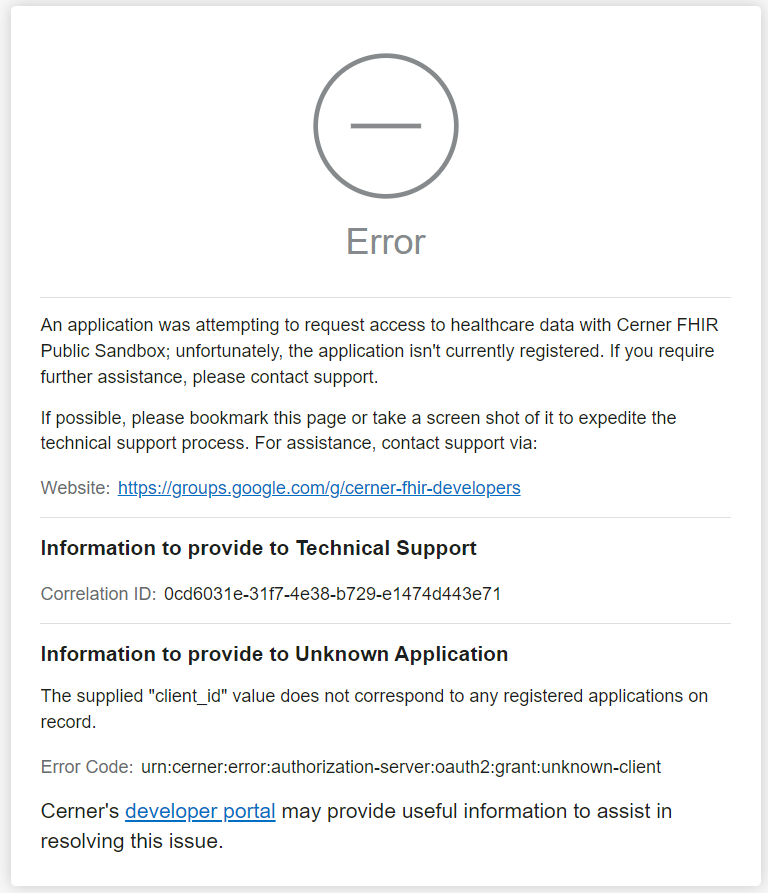Click 'Information to provide to Technical Support' heading
The width and height of the screenshot is (768, 893).
click(258, 548)
